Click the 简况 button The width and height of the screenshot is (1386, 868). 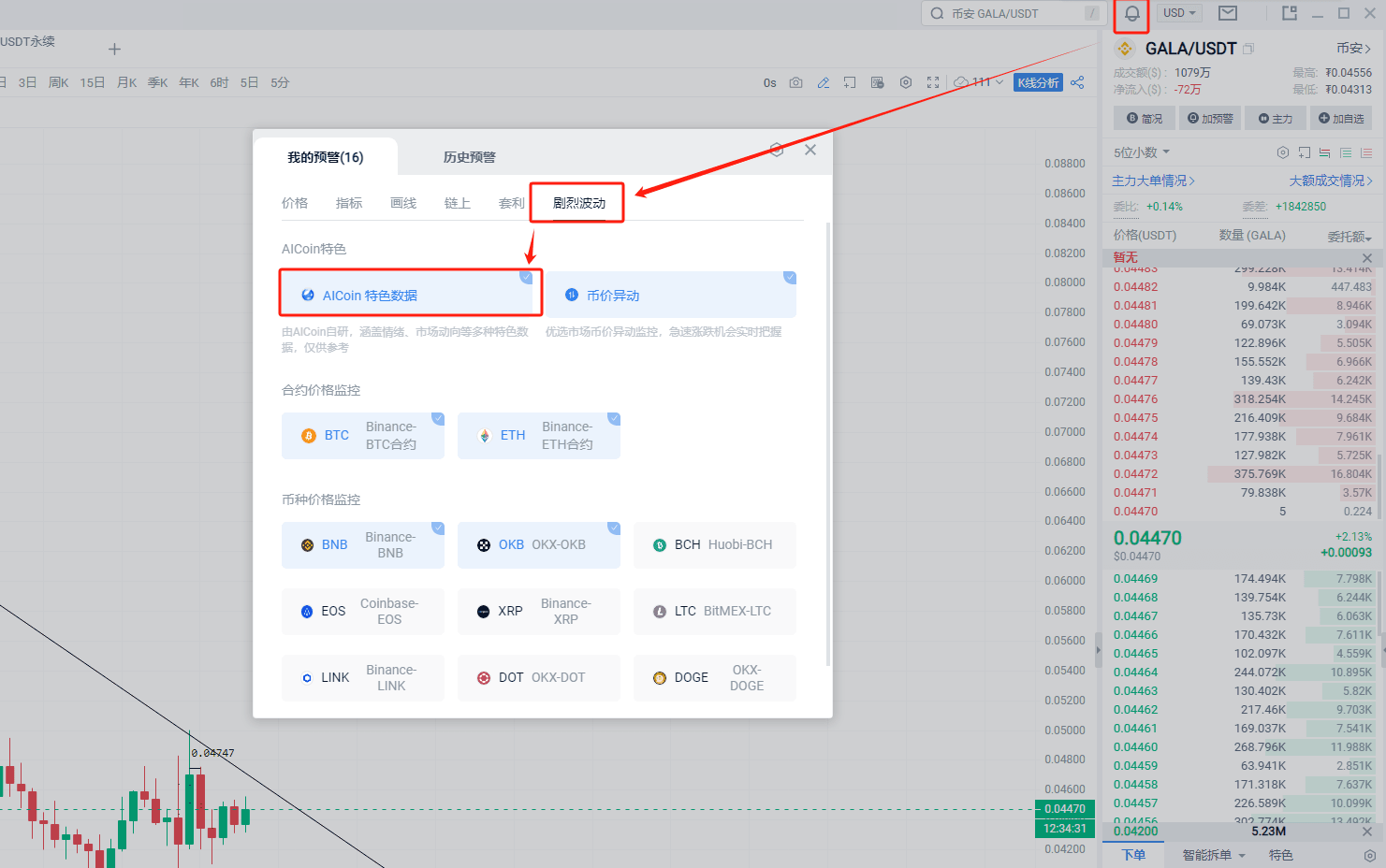[1145, 119]
